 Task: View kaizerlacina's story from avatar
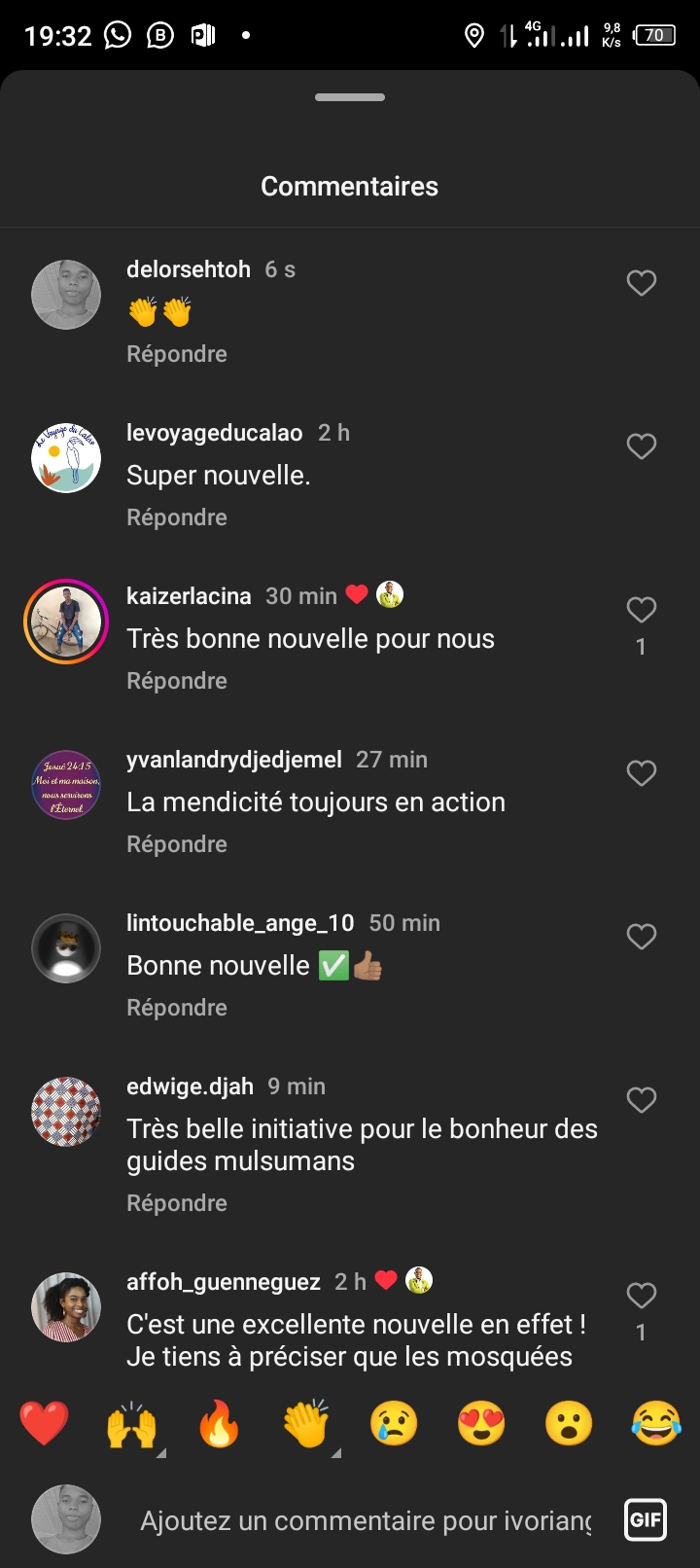tap(66, 622)
